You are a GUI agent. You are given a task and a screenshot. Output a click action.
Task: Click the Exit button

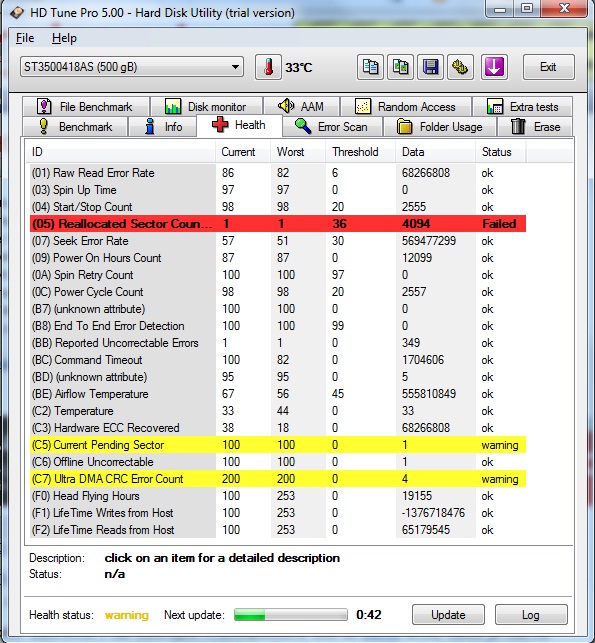click(x=548, y=67)
